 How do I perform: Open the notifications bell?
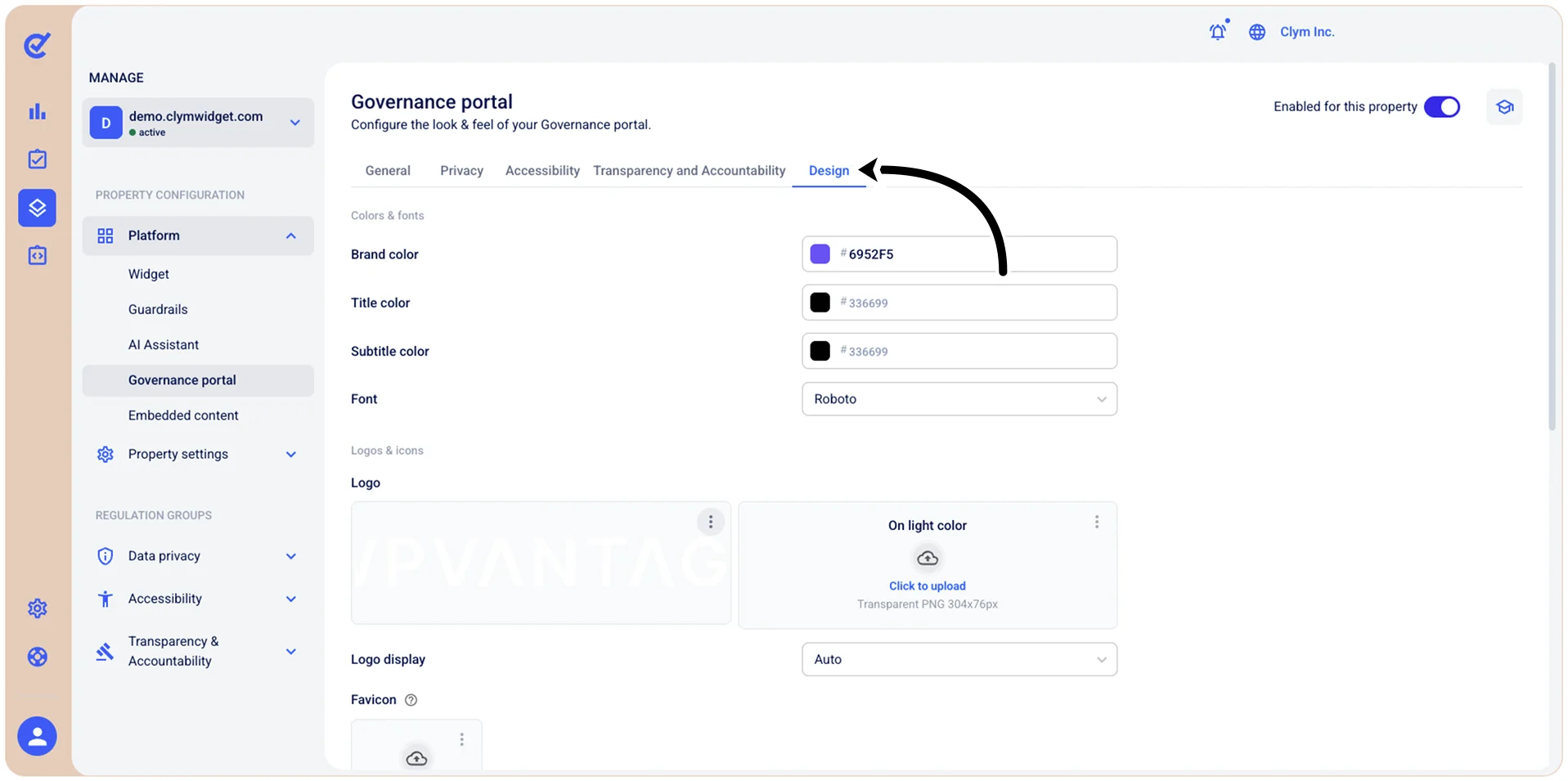point(1218,31)
